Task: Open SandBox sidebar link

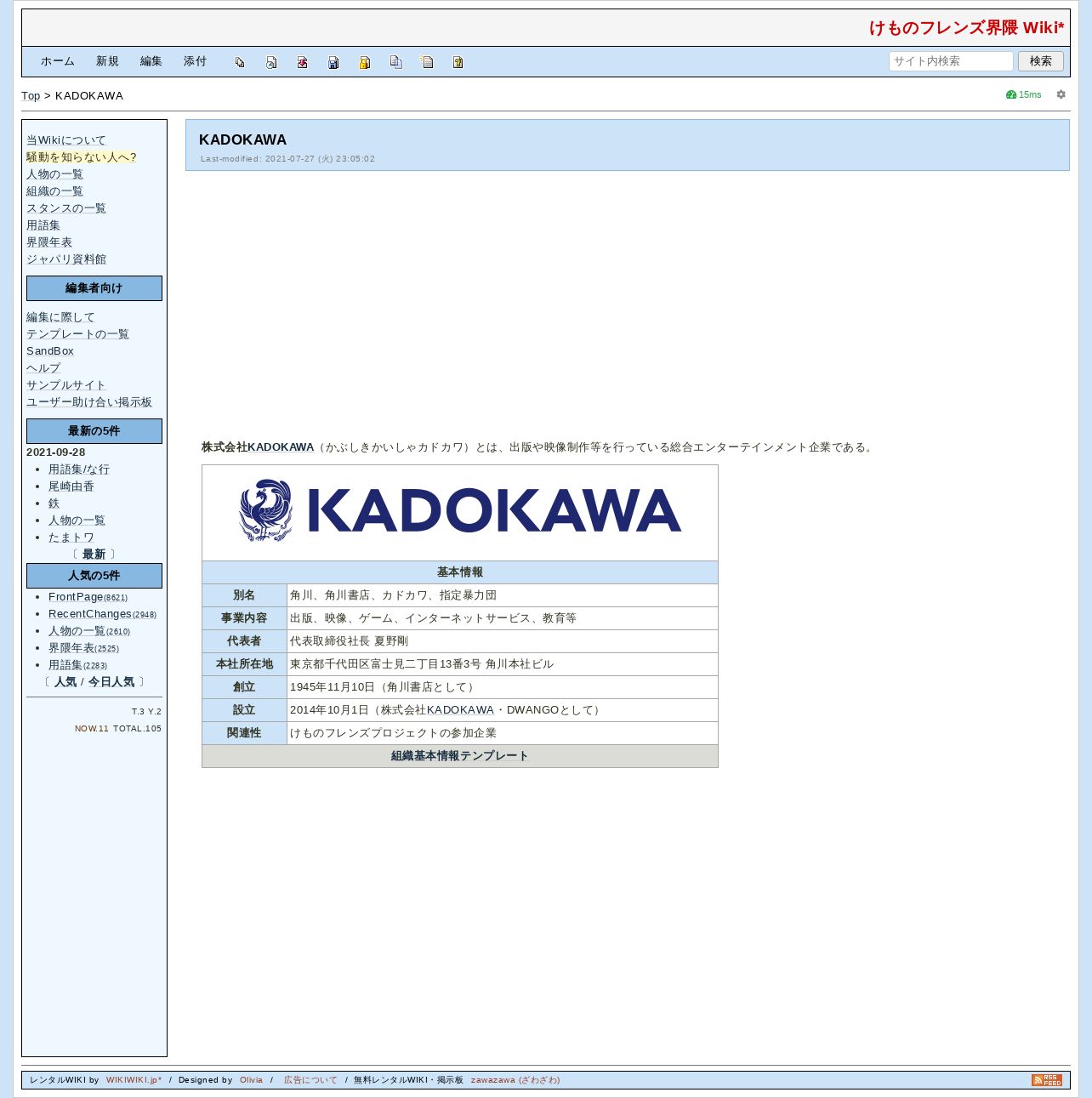Action: click(x=50, y=351)
